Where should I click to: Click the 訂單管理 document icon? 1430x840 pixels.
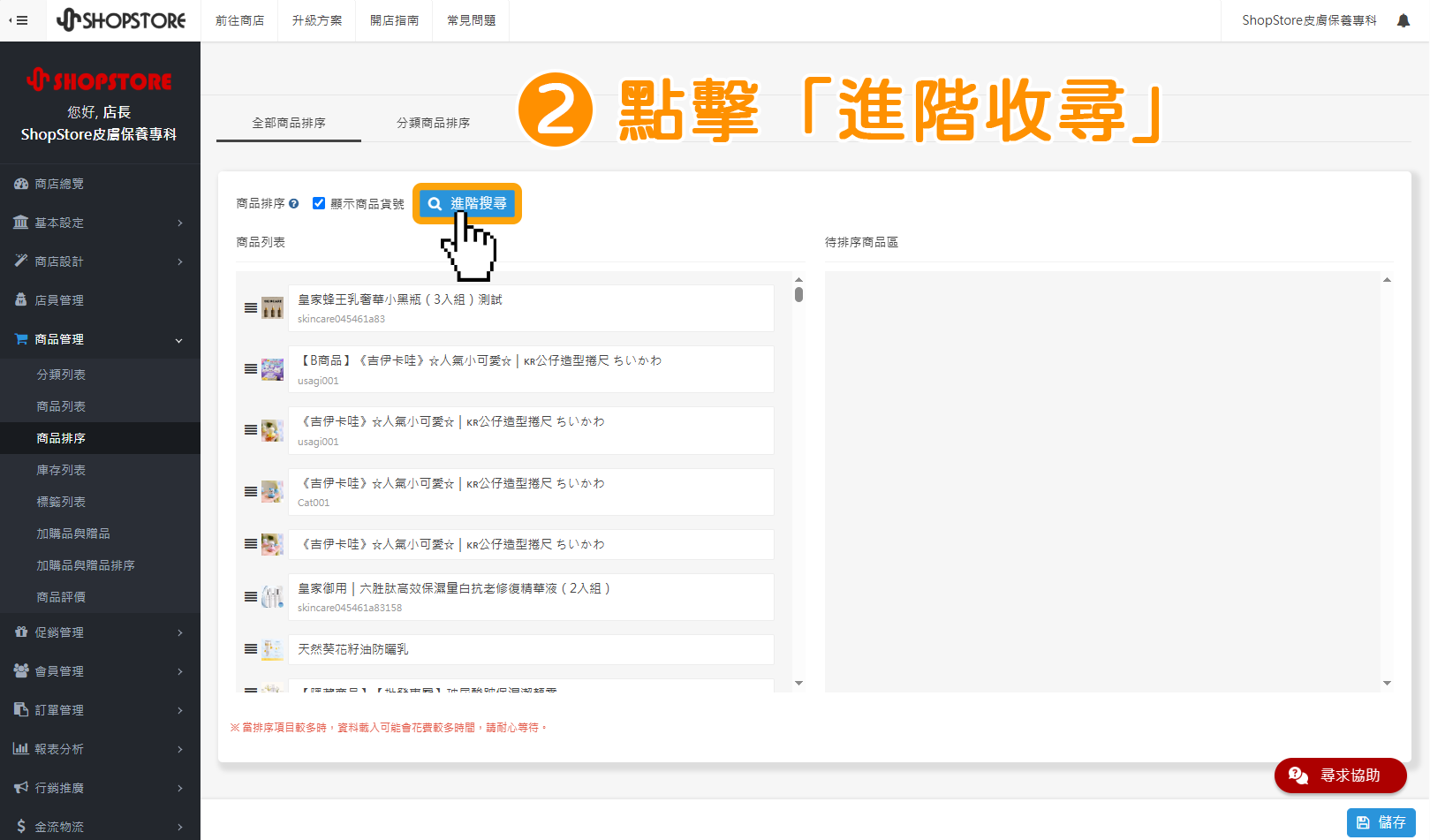pos(21,709)
